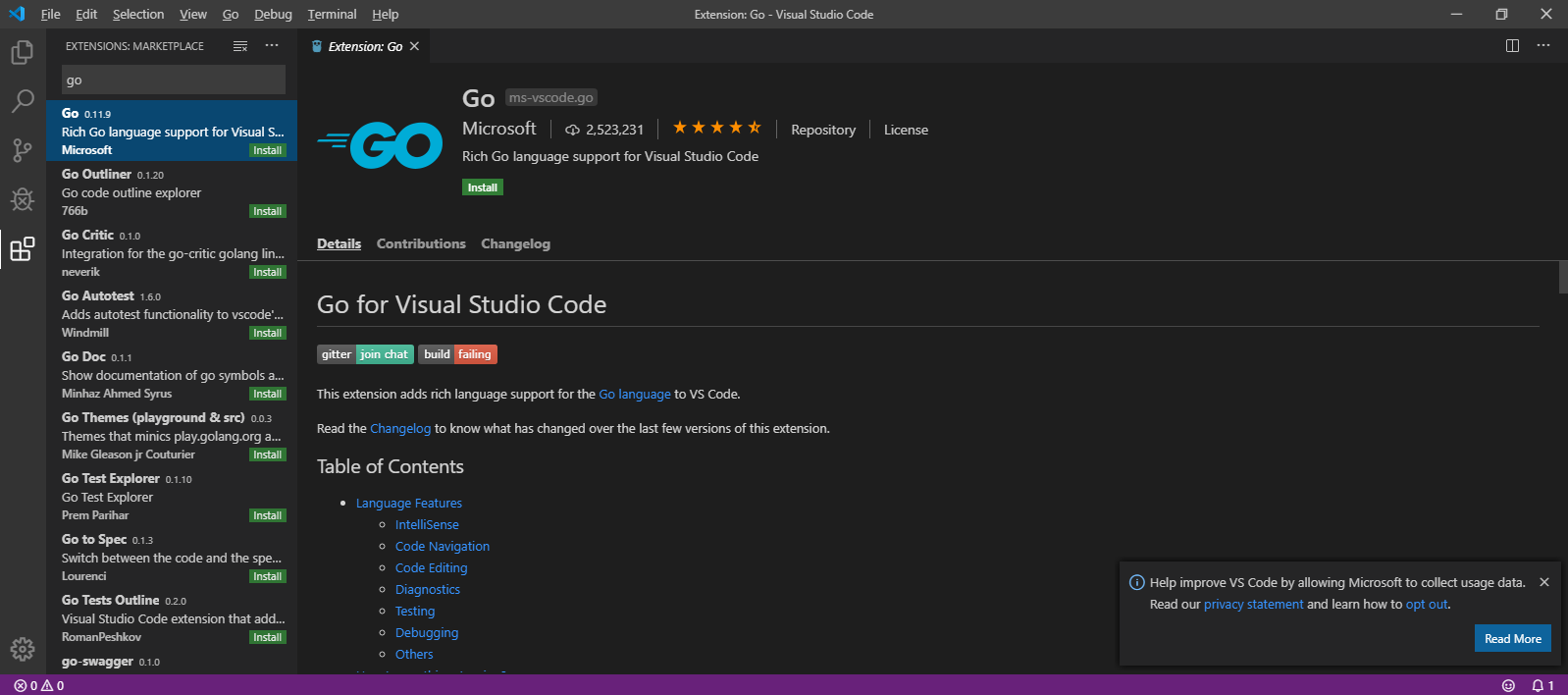
Task: Open the Source Control view icon
Action: tap(23, 150)
